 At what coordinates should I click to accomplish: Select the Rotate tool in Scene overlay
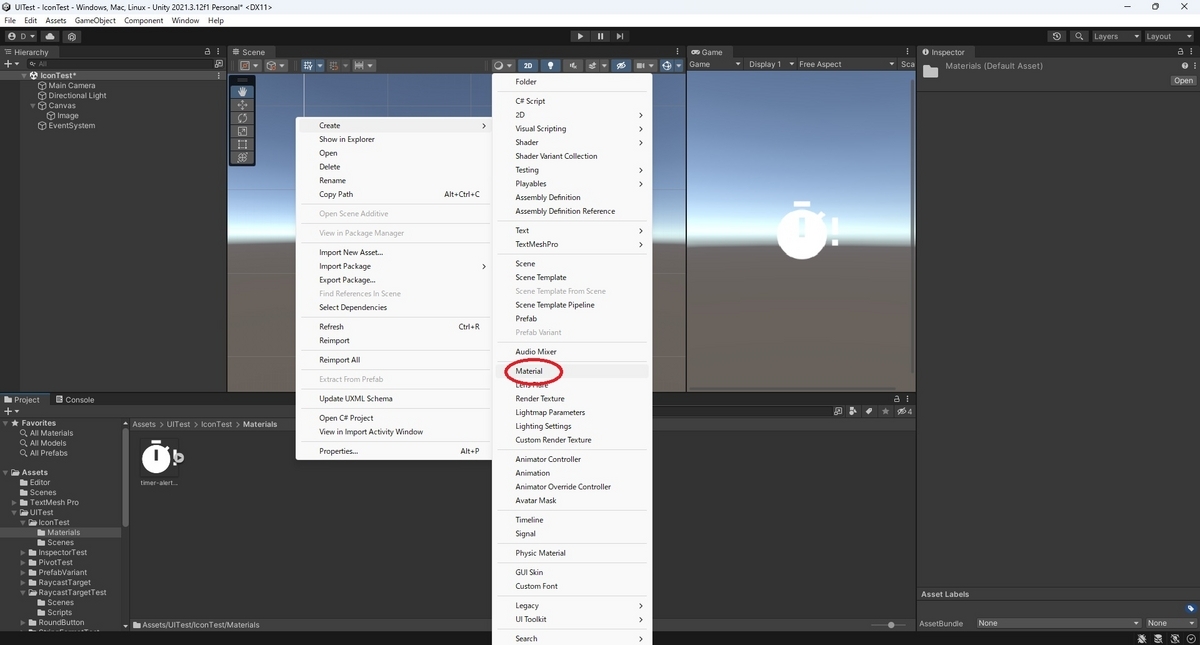[242, 118]
